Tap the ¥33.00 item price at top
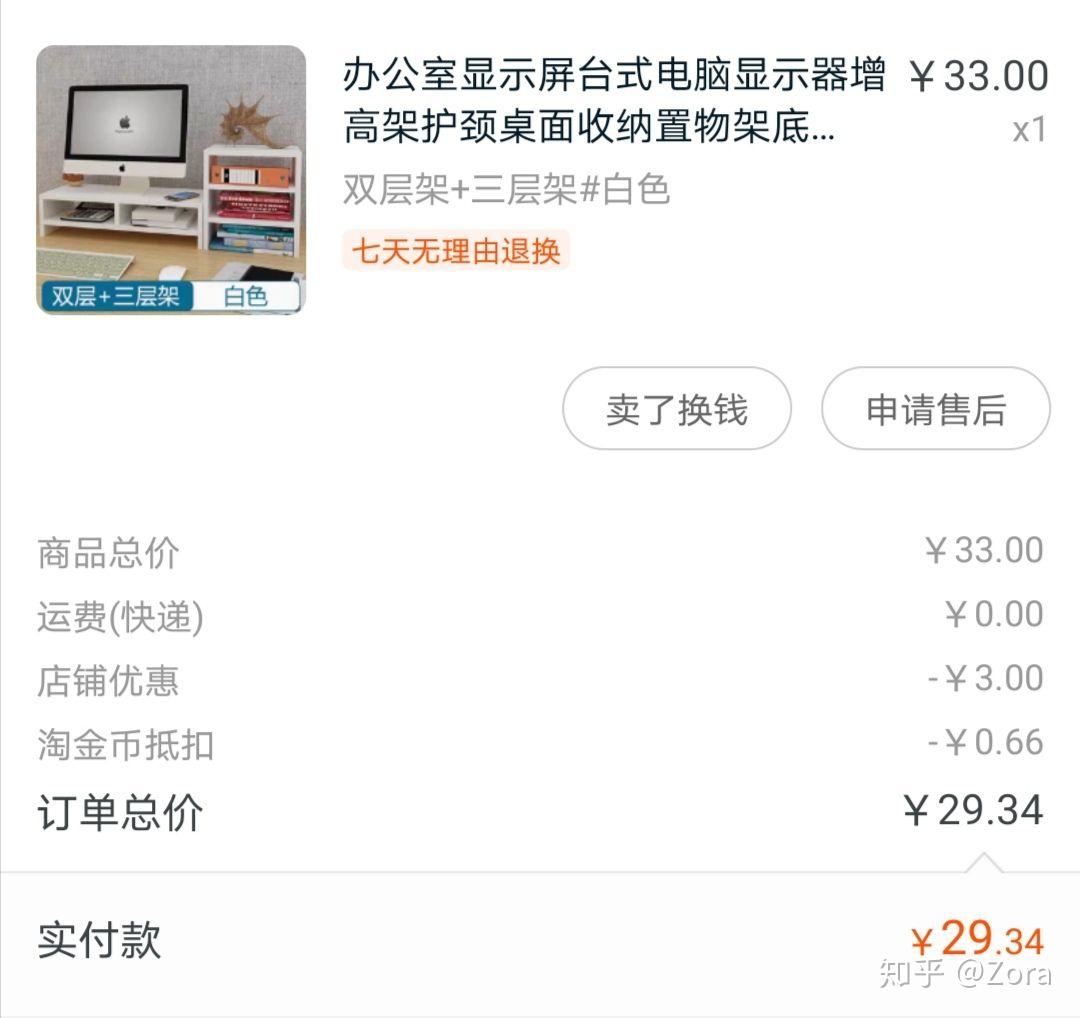Viewport: 1080px width, 1018px height. (978, 75)
